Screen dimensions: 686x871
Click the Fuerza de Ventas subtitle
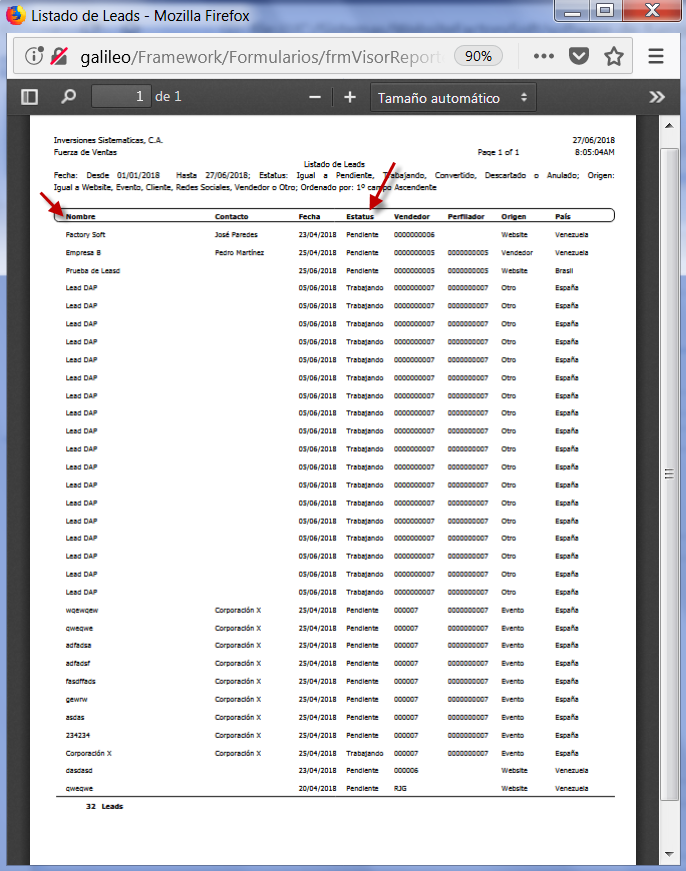tap(86, 152)
